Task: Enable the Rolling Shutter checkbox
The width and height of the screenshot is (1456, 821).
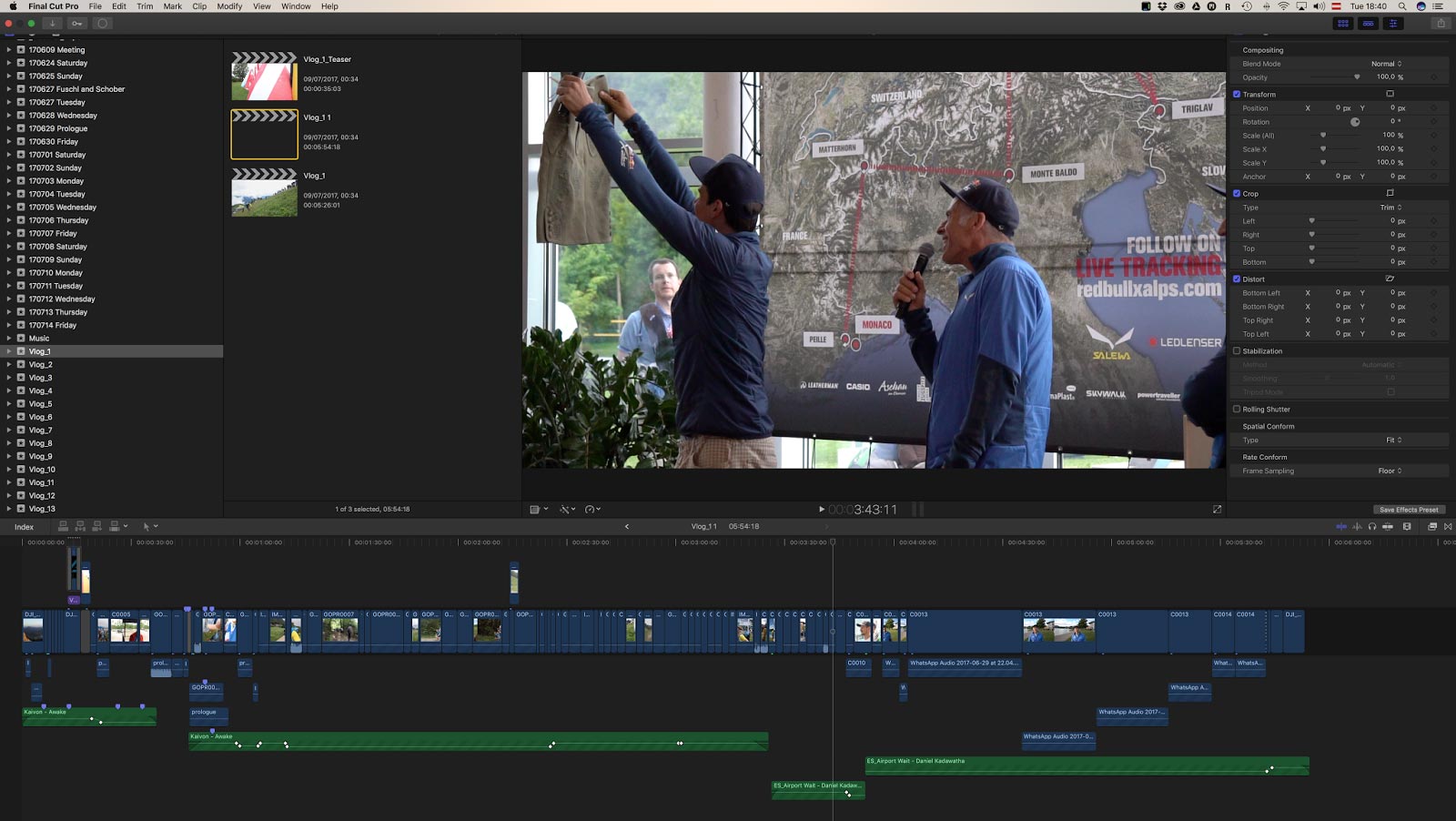Action: 1237,409
